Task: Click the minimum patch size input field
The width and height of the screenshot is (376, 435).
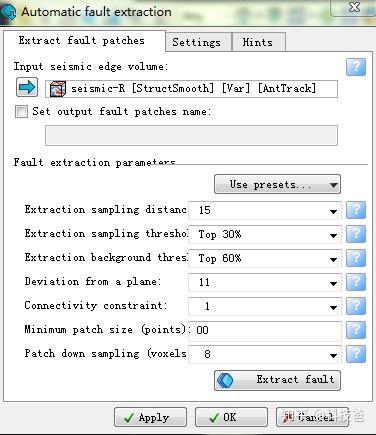Action: pyautogui.click(x=265, y=331)
